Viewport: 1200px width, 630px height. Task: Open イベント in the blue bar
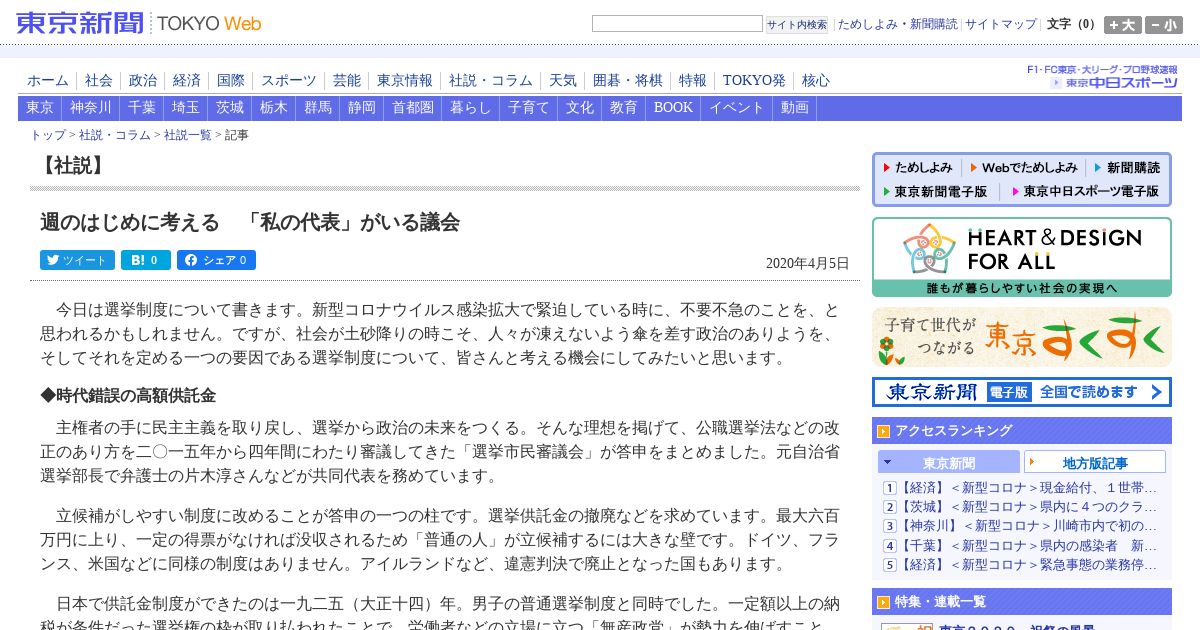click(x=737, y=108)
